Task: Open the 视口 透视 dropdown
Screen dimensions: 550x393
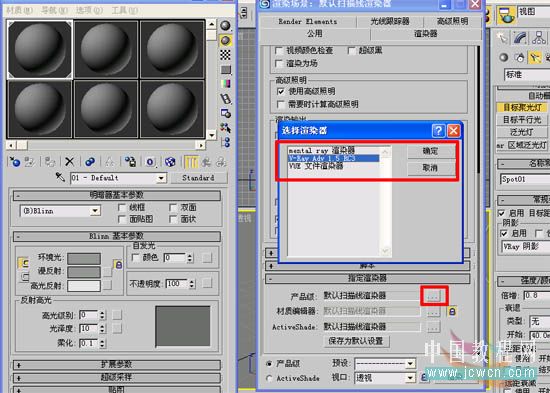Action: [411, 378]
